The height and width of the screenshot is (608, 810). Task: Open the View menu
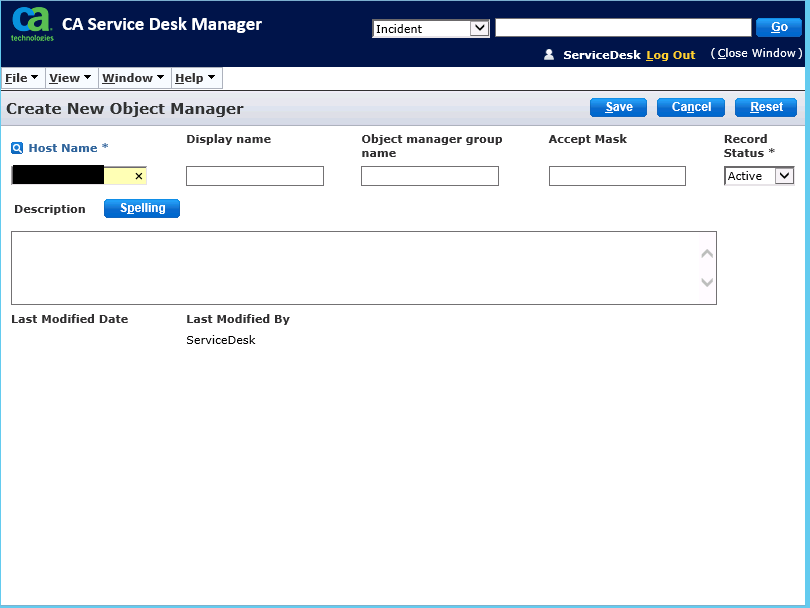tap(70, 78)
